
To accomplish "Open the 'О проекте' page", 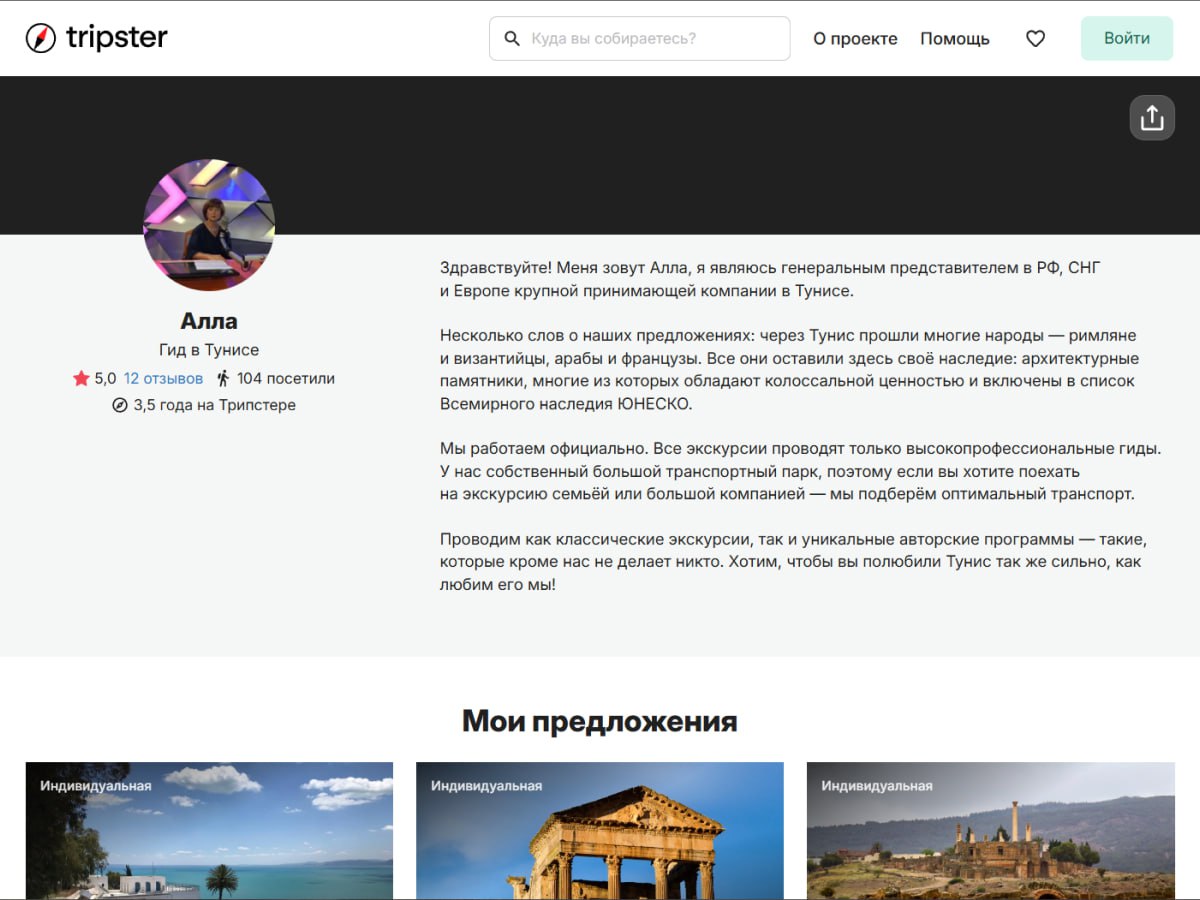I will coord(855,39).
